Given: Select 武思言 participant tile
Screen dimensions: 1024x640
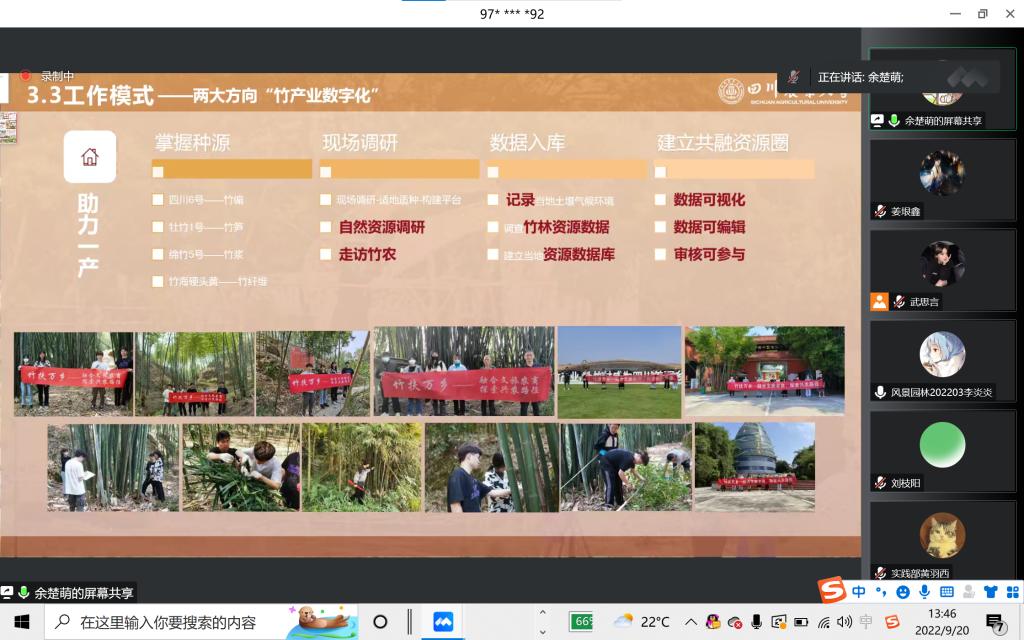Looking at the screenshot, I should coord(942,270).
